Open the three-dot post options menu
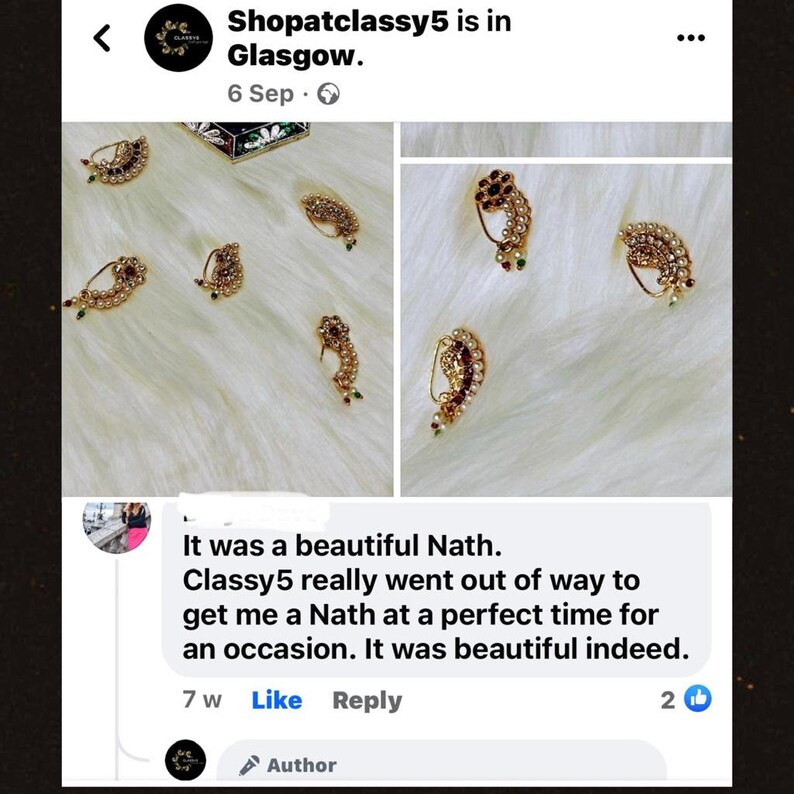 click(691, 37)
